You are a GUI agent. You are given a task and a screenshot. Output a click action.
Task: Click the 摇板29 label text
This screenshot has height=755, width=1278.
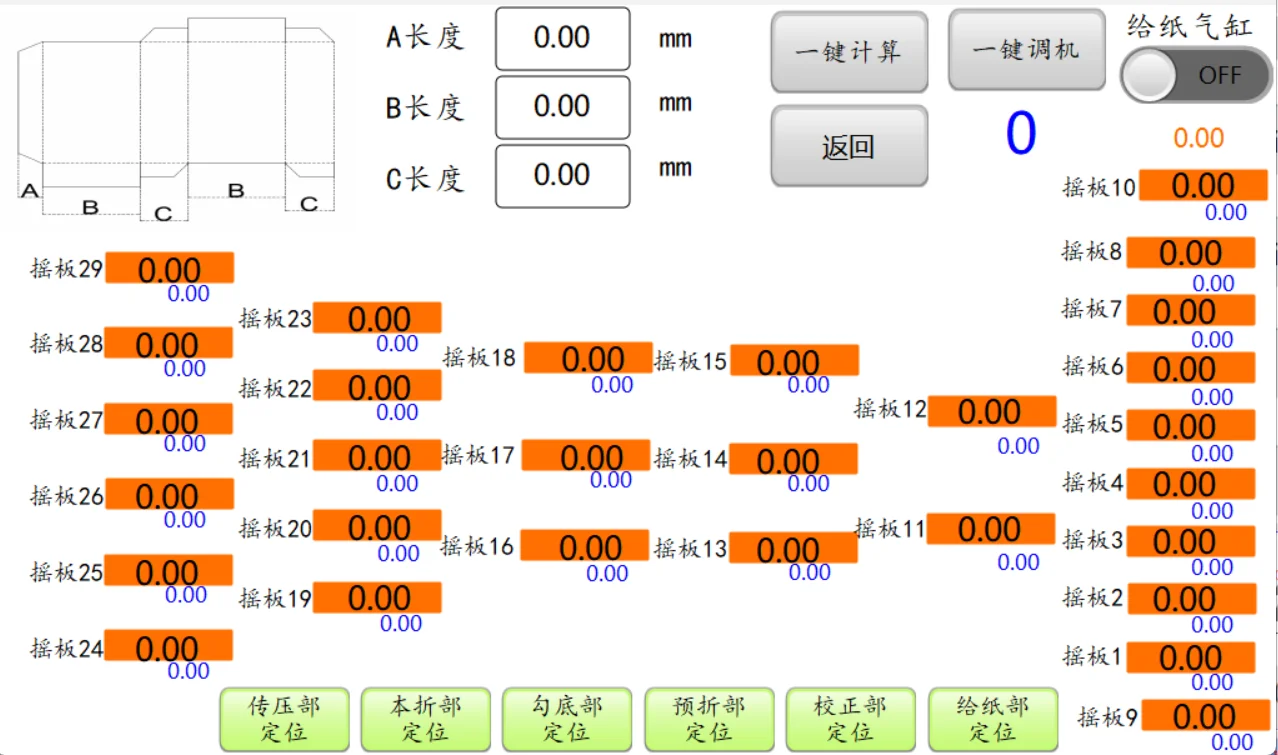pos(67,268)
